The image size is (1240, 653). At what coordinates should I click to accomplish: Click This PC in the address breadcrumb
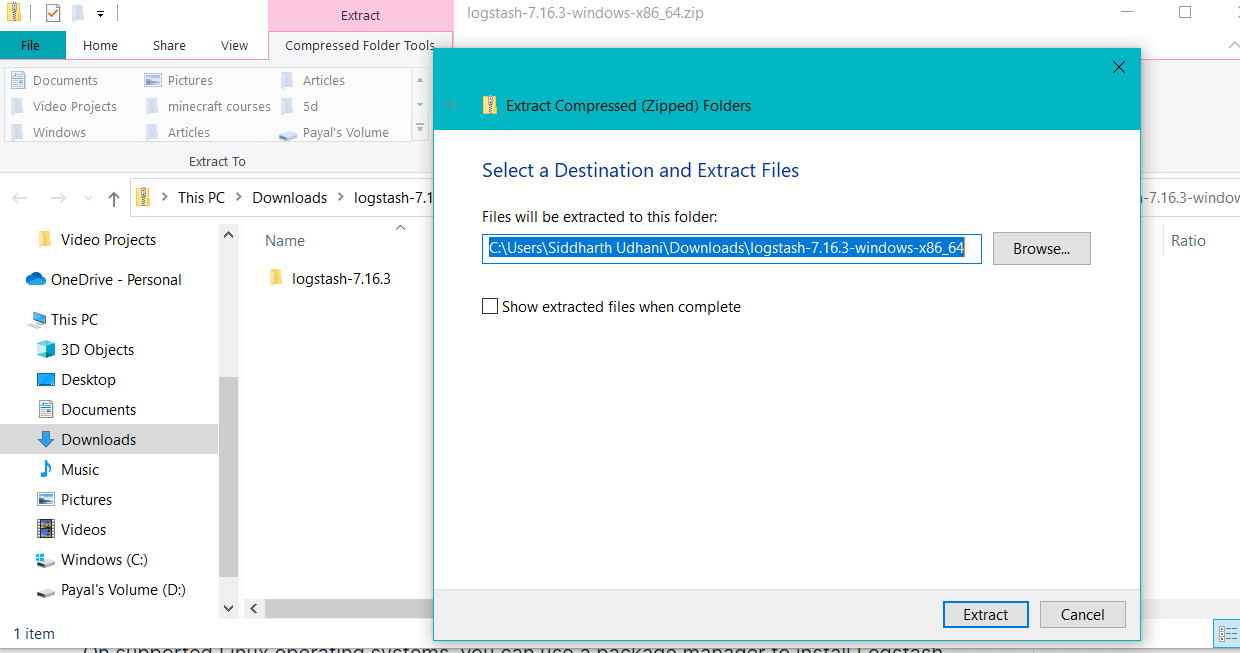[x=201, y=197]
